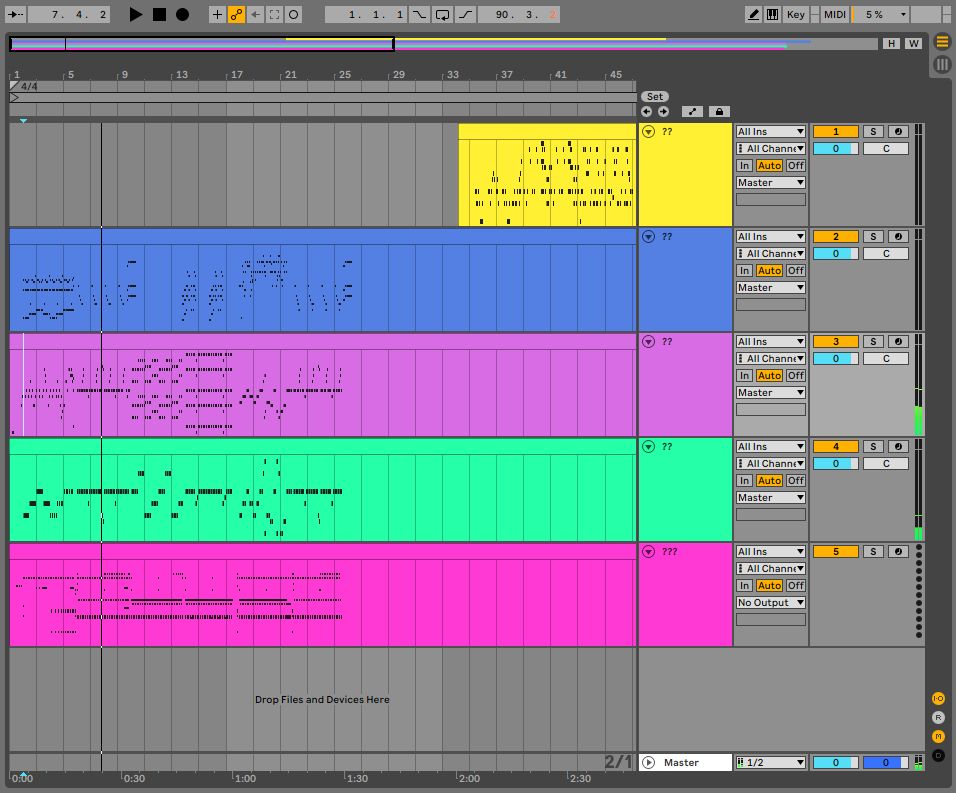956x793 pixels.
Task: Toggle the D track delay show button
Action: coord(938,755)
